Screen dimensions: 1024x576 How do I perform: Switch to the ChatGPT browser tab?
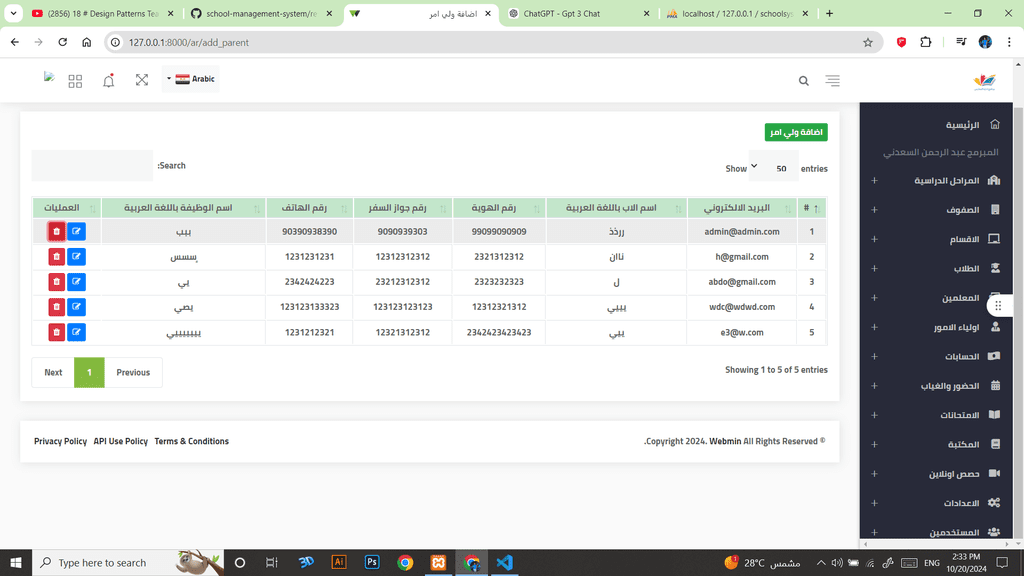(x=578, y=14)
